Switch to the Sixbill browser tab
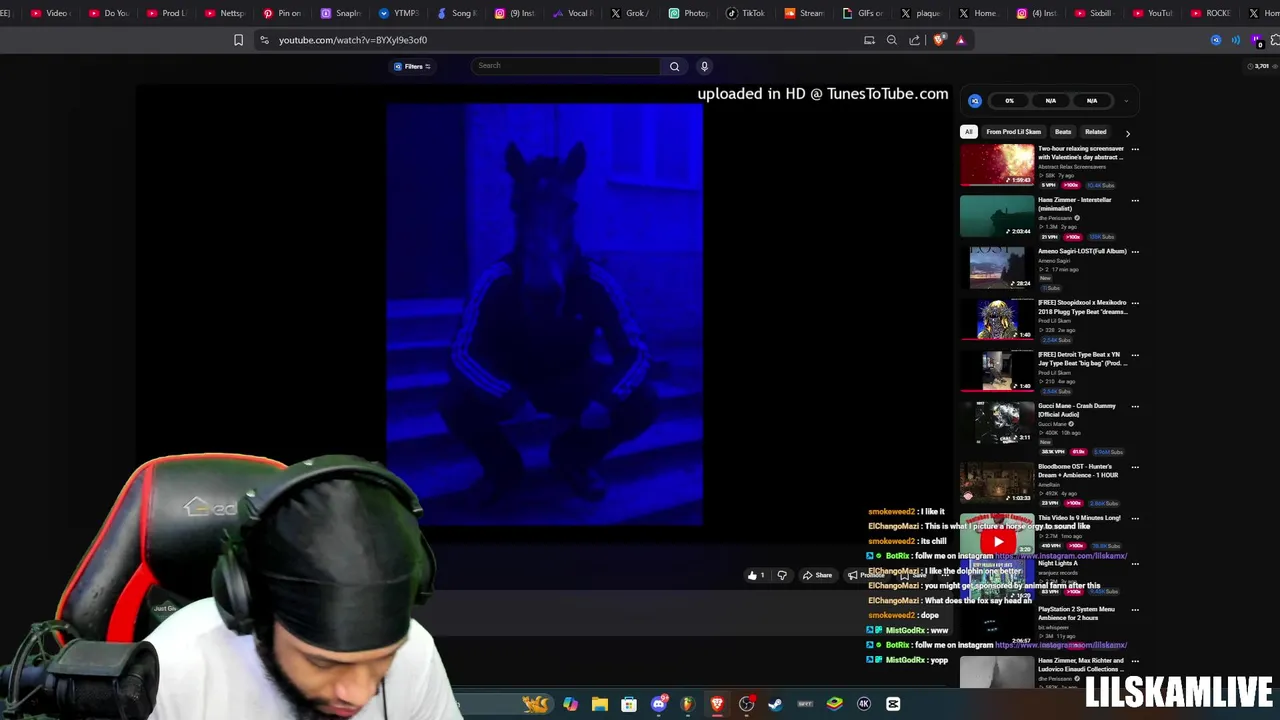This screenshot has width=1280, height=720. pos(1092,13)
